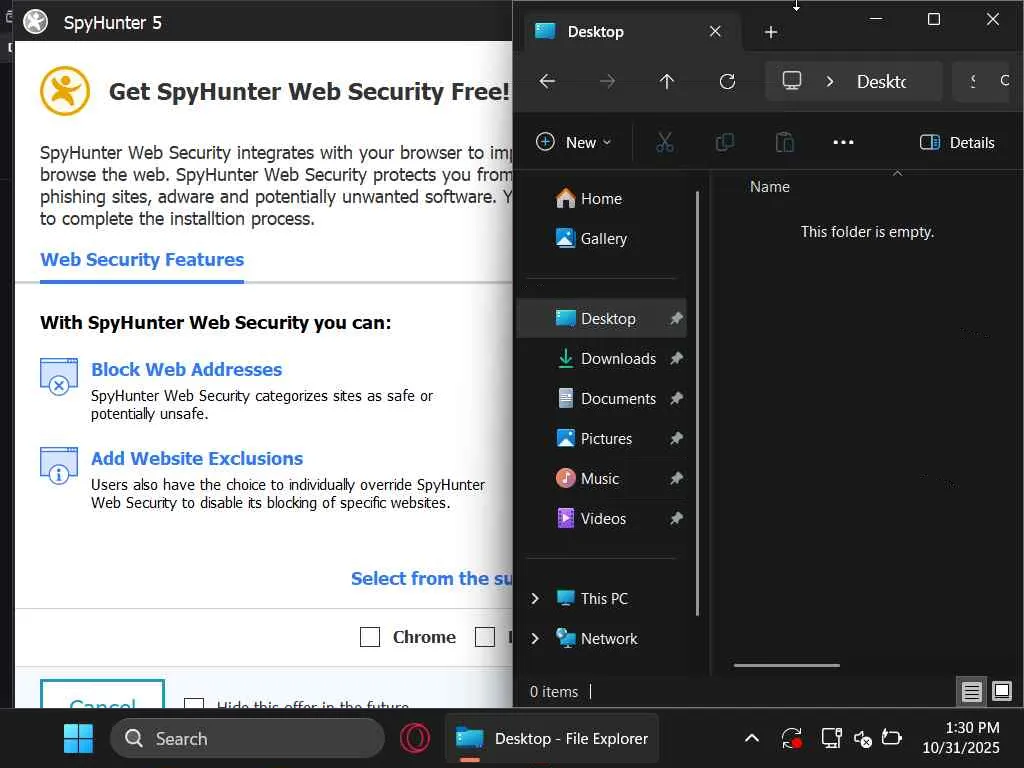Click the navigation pane vertical scrollbar
1024x768 pixels.
coord(697,403)
